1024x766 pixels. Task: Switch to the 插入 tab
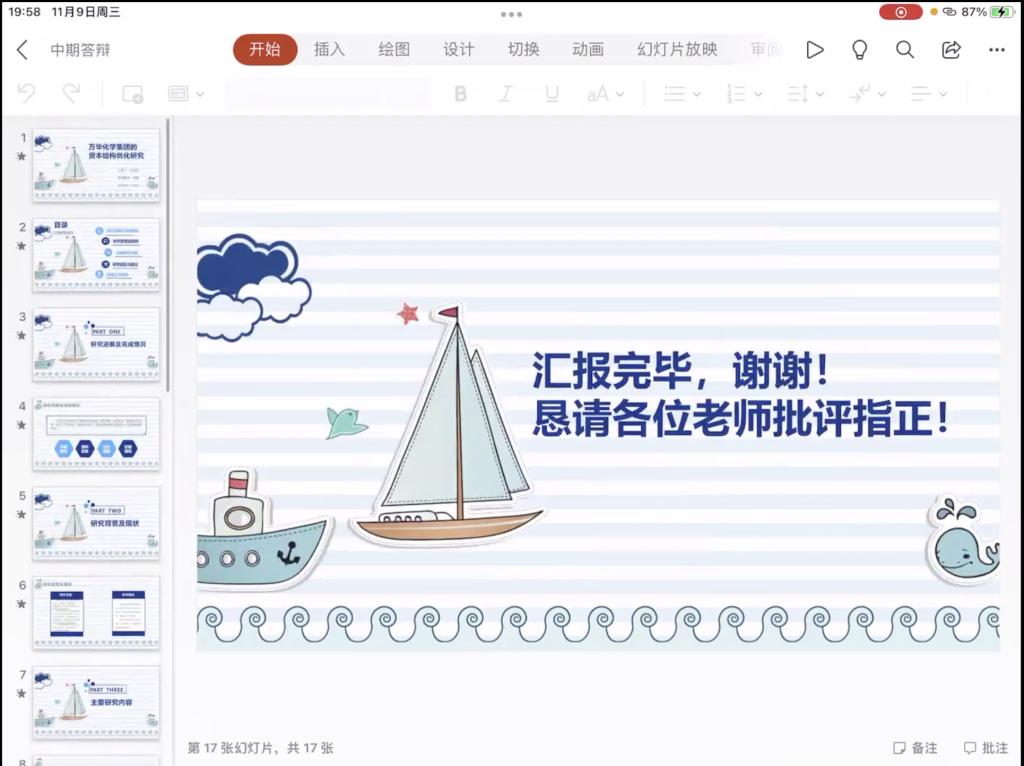tap(329, 50)
